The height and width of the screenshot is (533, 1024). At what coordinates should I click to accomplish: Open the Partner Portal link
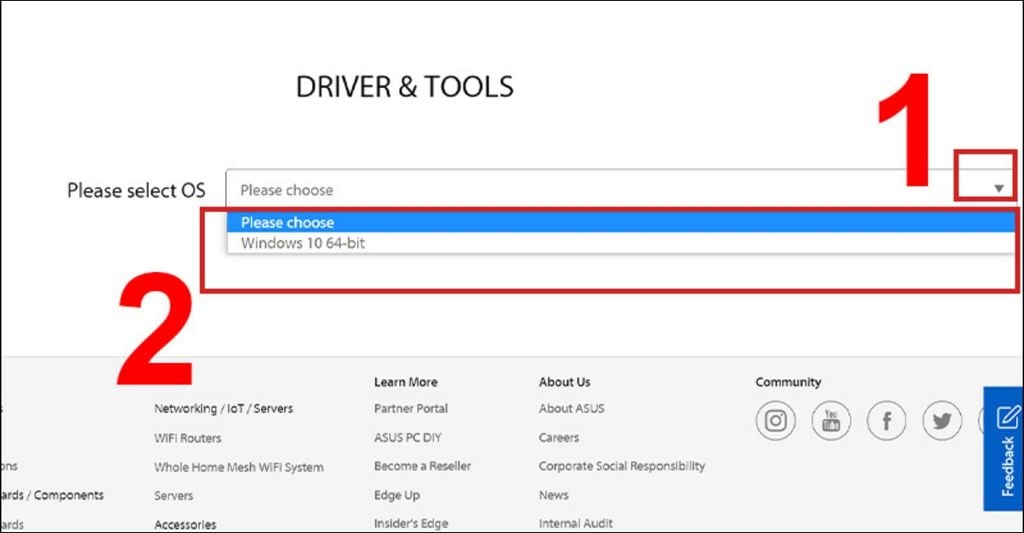click(x=410, y=408)
